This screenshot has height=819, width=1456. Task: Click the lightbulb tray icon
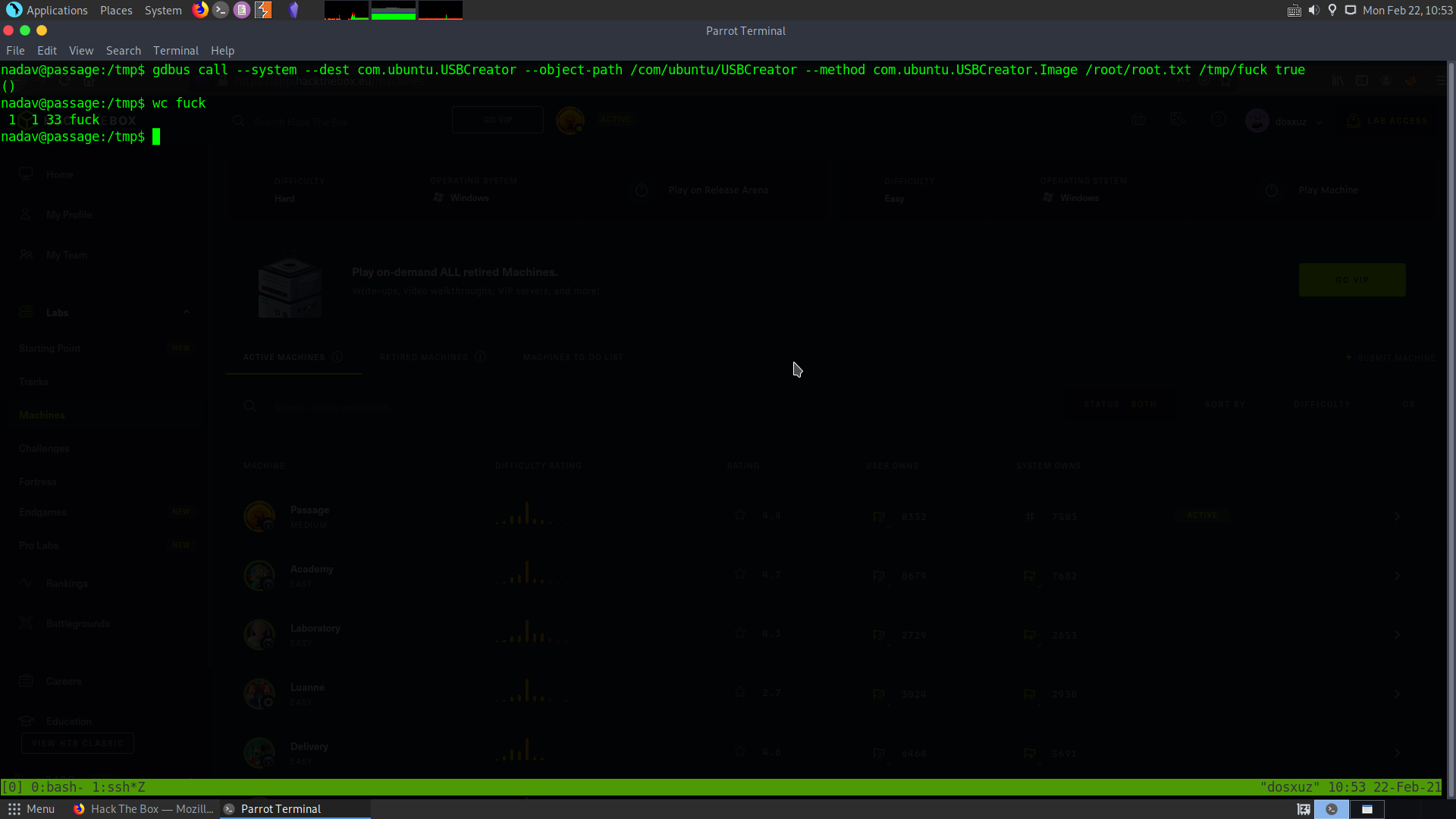[x=1332, y=10]
